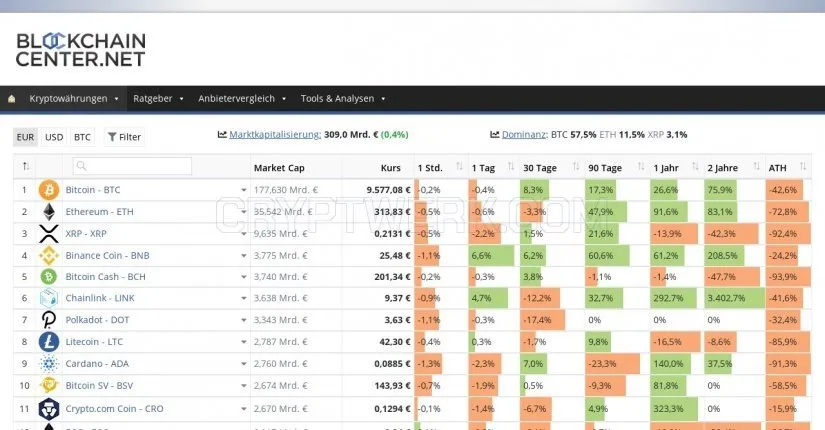Click the Crypto.com Coin logo
The width and height of the screenshot is (825, 430).
pyautogui.click(x=49, y=408)
